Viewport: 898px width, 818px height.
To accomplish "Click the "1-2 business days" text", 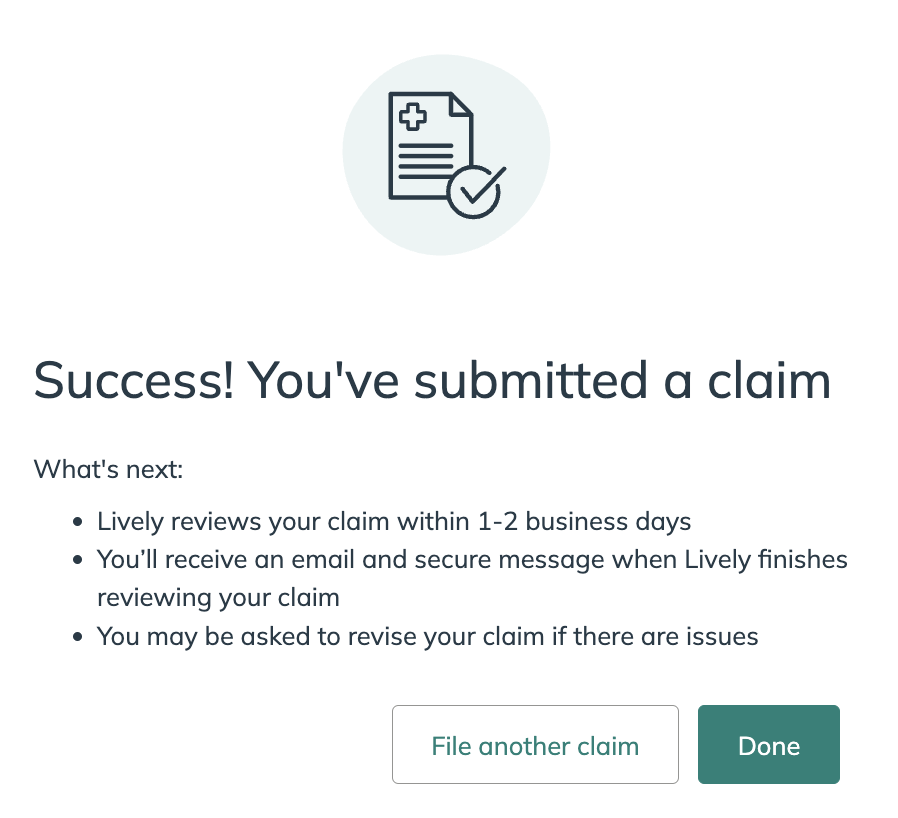I will (x=584, y=522).
